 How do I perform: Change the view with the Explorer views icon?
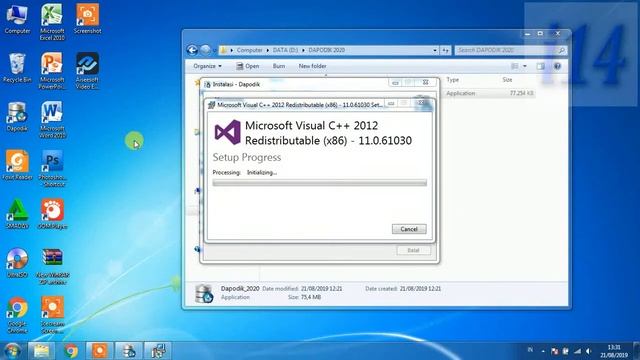coord(515,66)
